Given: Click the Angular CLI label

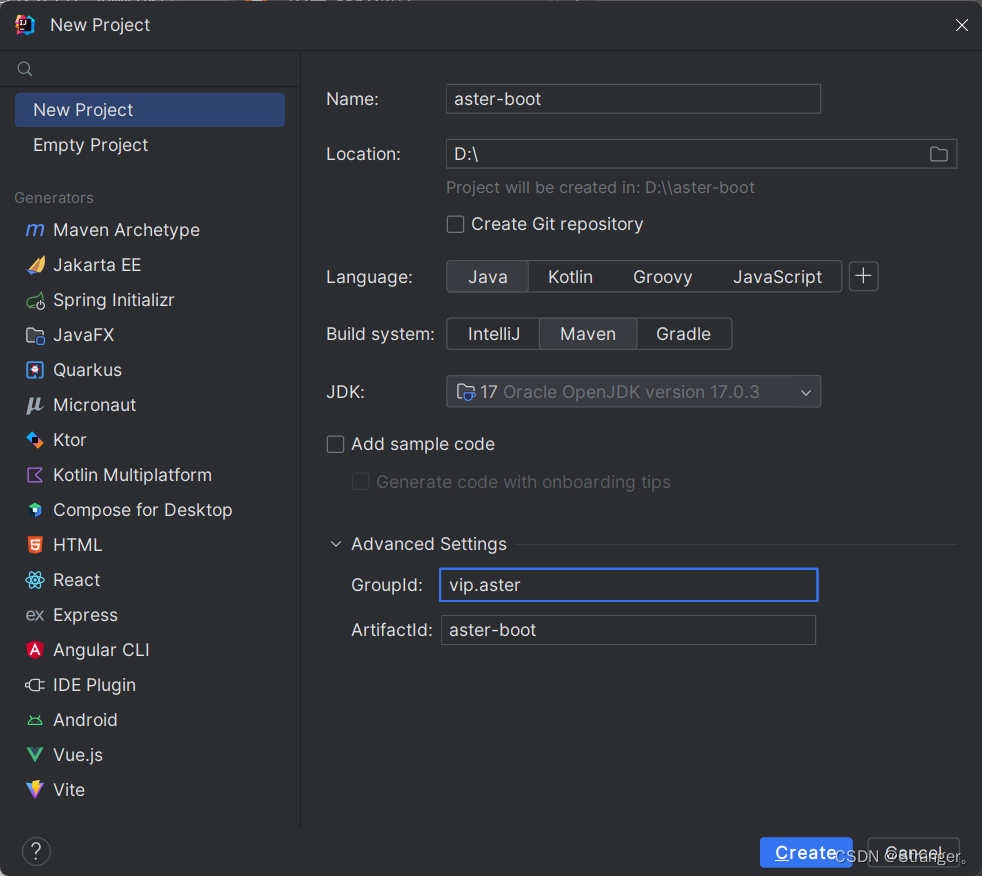Looking at the screenshot, I should pos(101,650).
